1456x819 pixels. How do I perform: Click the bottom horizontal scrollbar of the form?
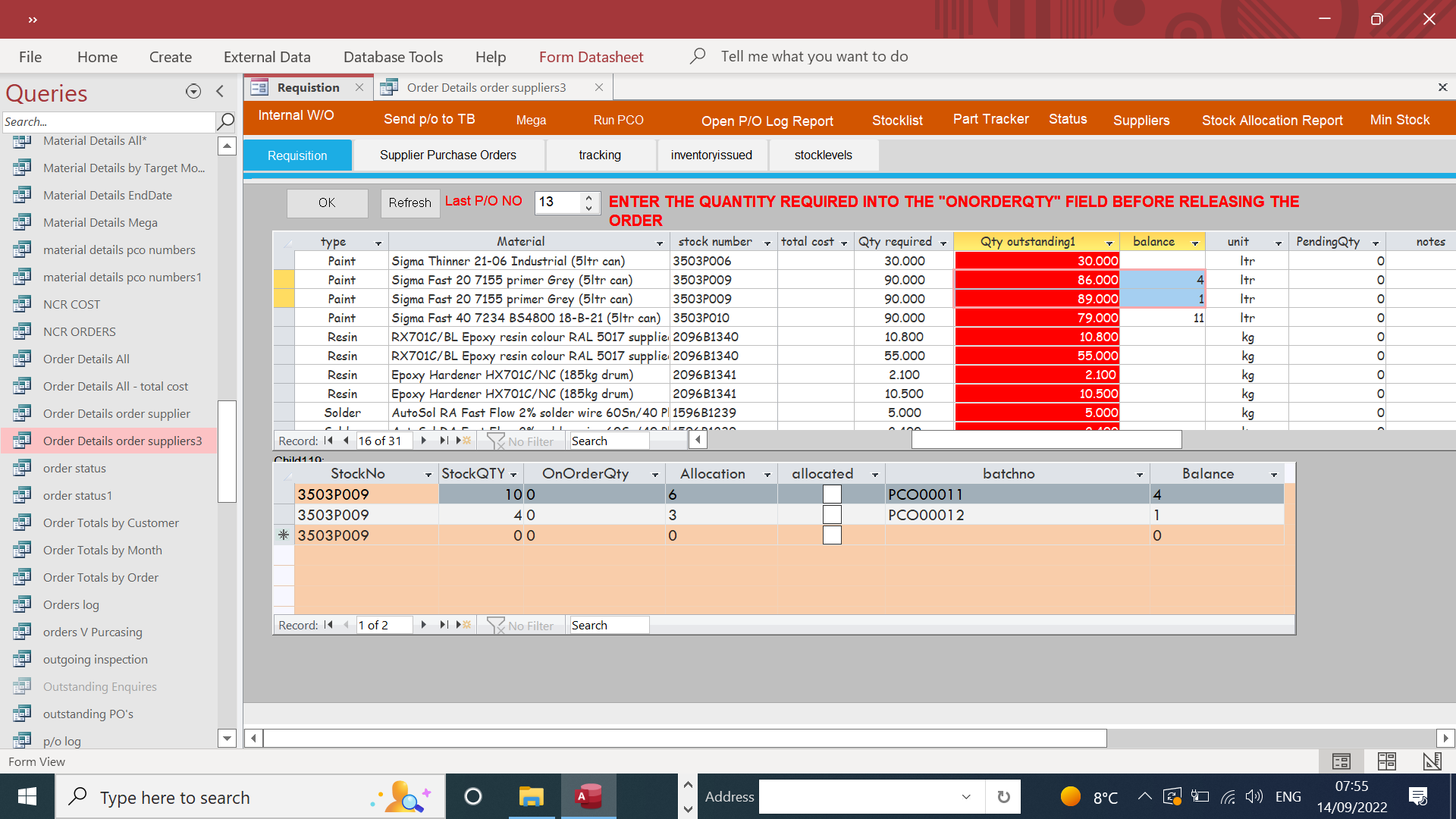pos(685,738)
